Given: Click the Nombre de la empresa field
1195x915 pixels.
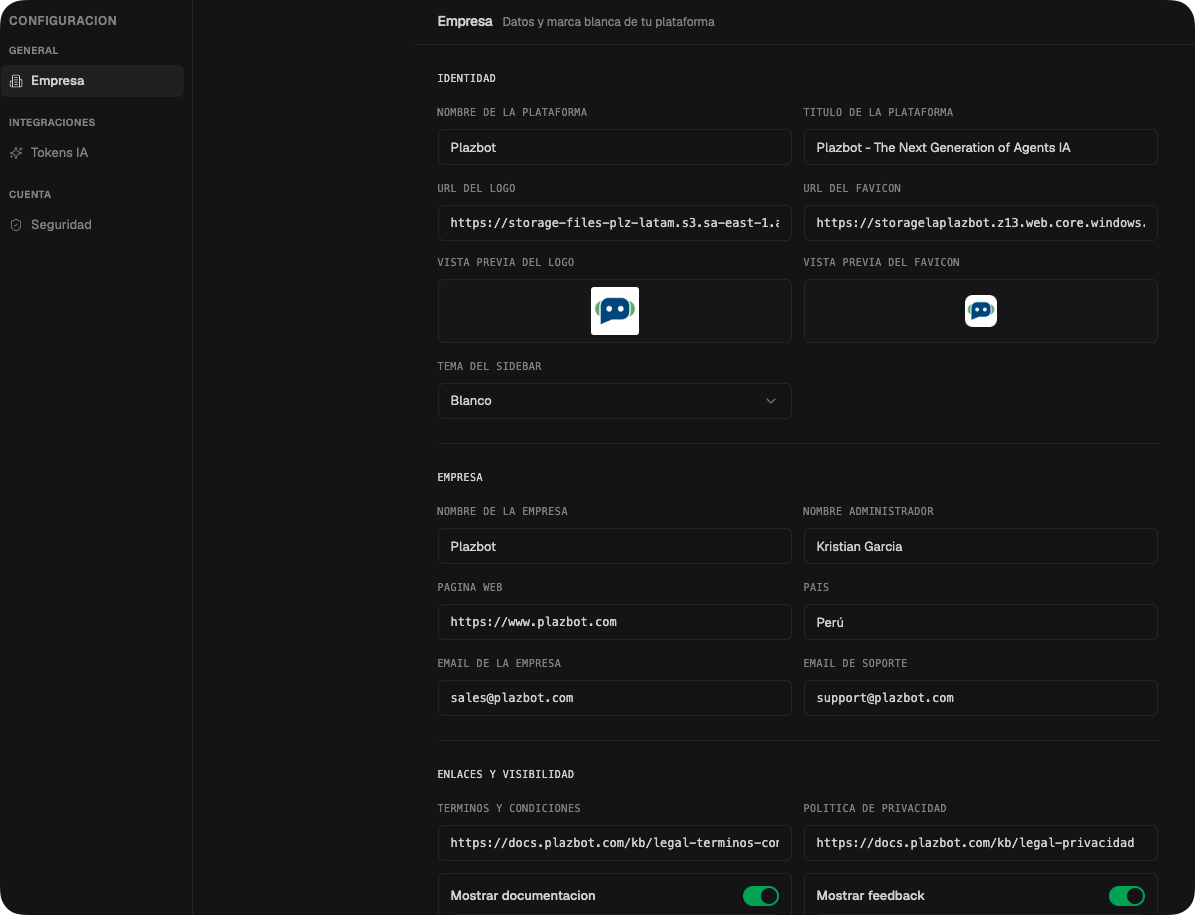Looking at the screenshot, I should 615,546.
